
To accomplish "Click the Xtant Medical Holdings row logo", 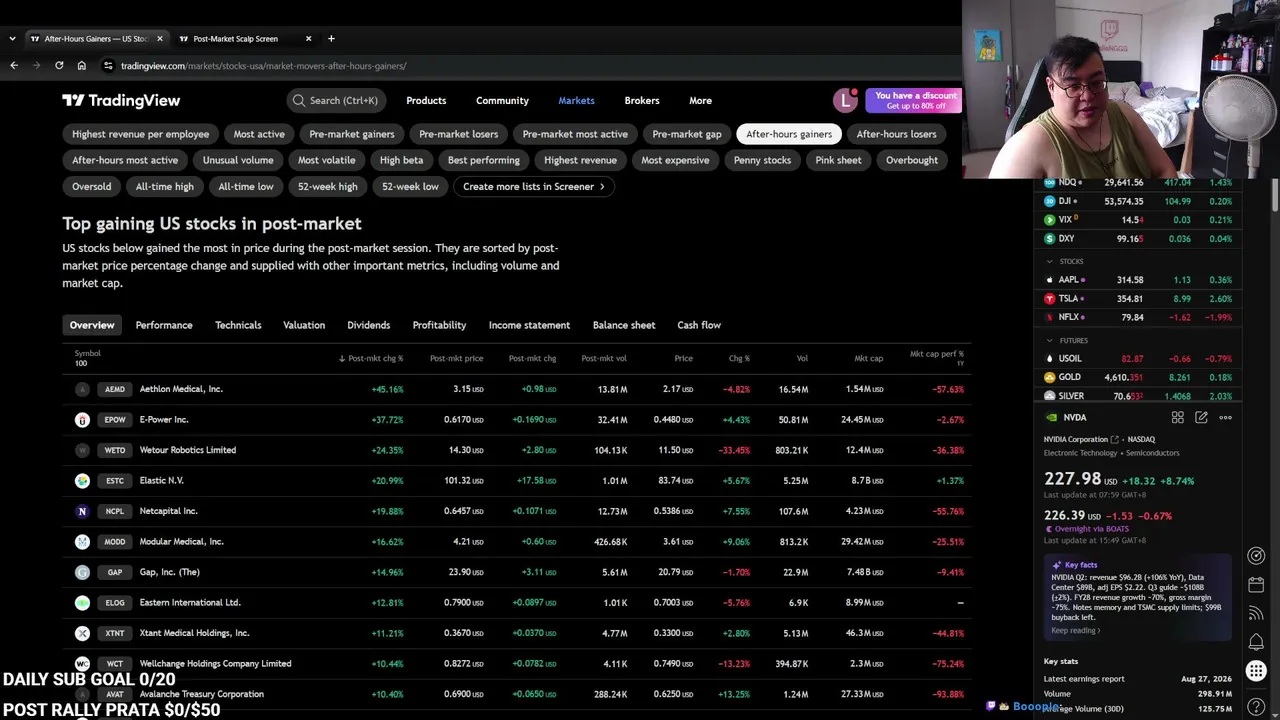I will coord(82,633).
